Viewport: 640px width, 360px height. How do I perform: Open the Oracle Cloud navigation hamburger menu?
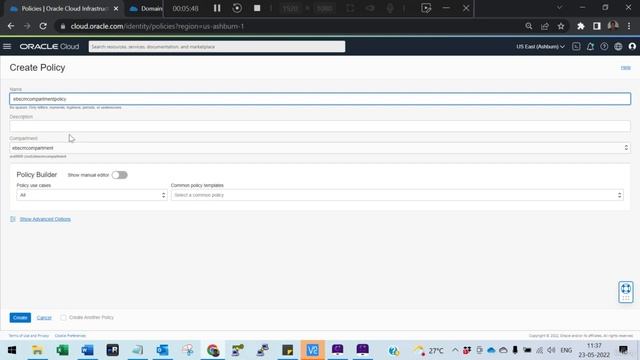7,47
